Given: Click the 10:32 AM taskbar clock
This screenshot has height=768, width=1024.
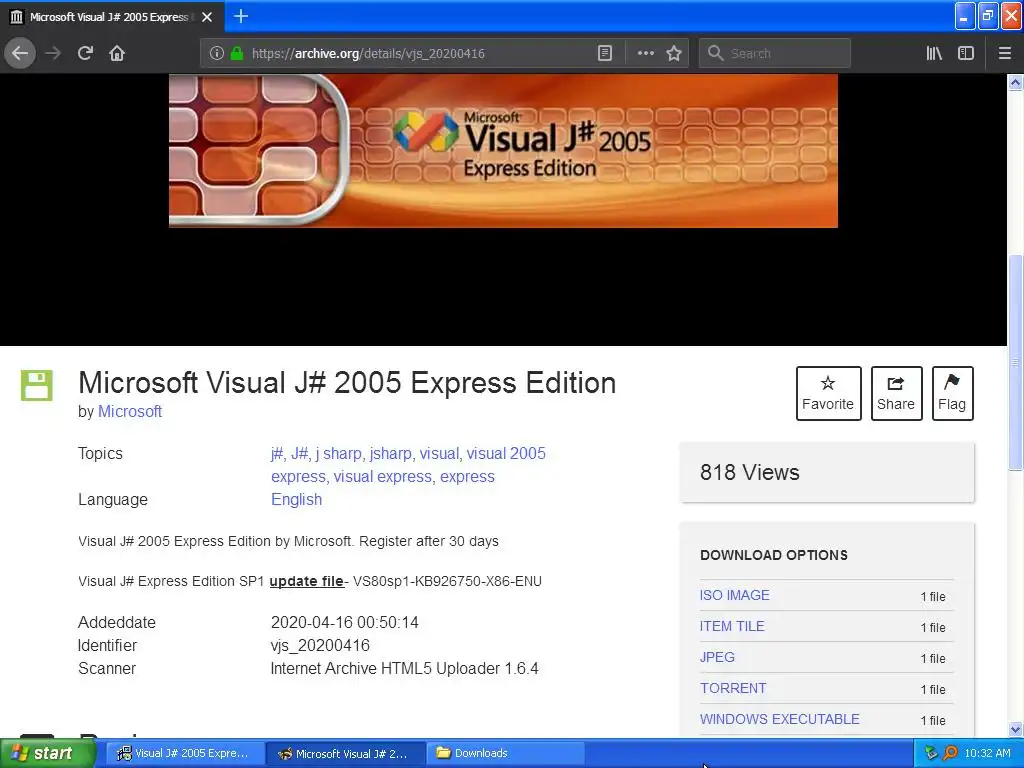Looking at the screenshot, I should pos(987,753).
